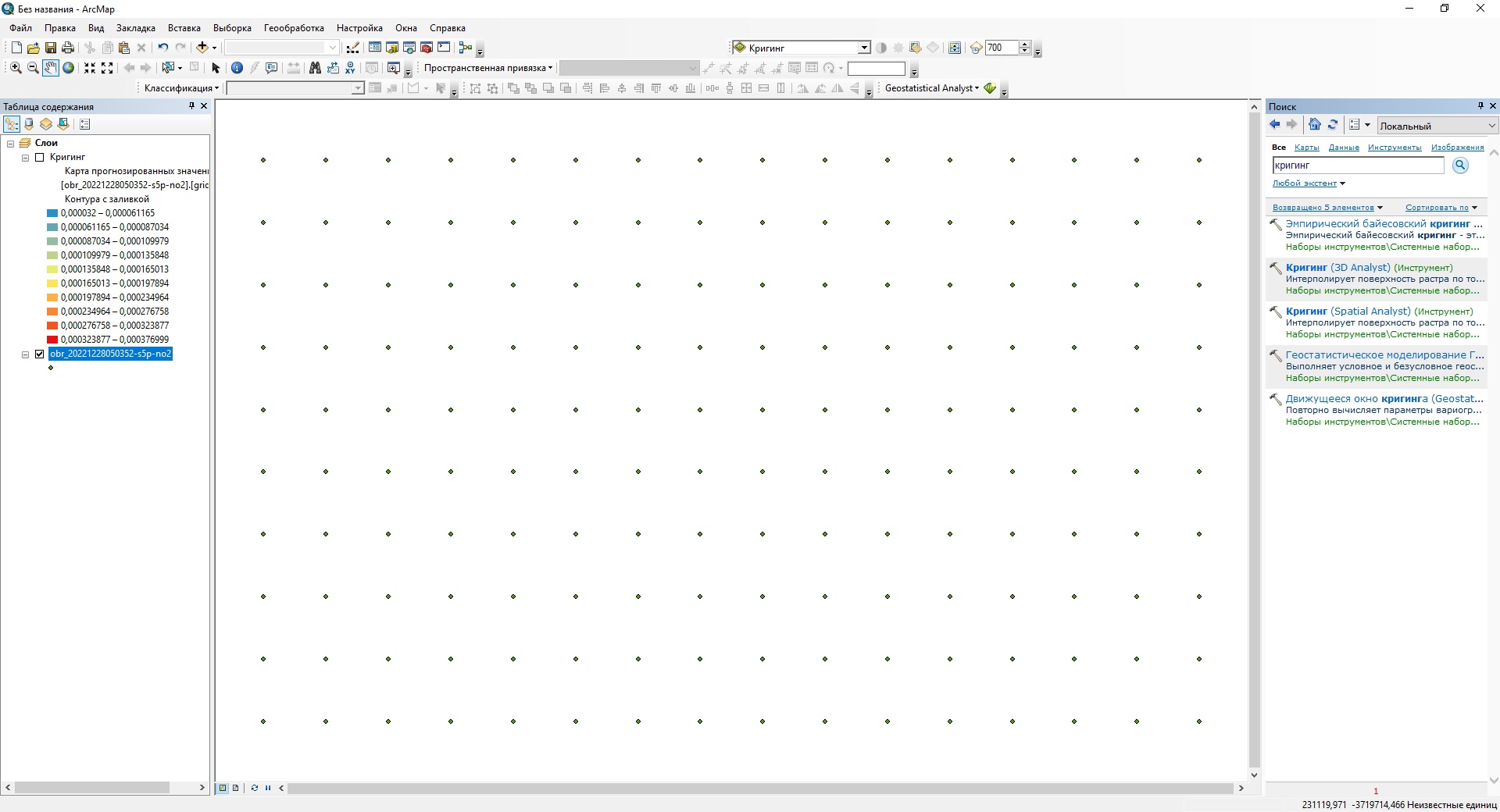Viewport: 1500px width, 812px height.
Task: Open the Правка menu
Action: (x=60, y=28)
